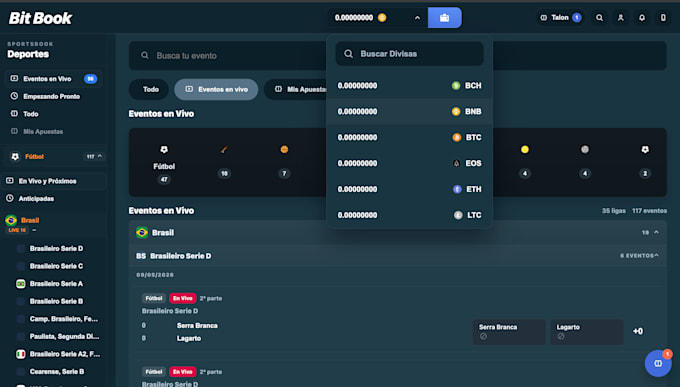680x387 pixels.
Task: Focus the Buscar Divisas search field
Action: coord(409,54)
